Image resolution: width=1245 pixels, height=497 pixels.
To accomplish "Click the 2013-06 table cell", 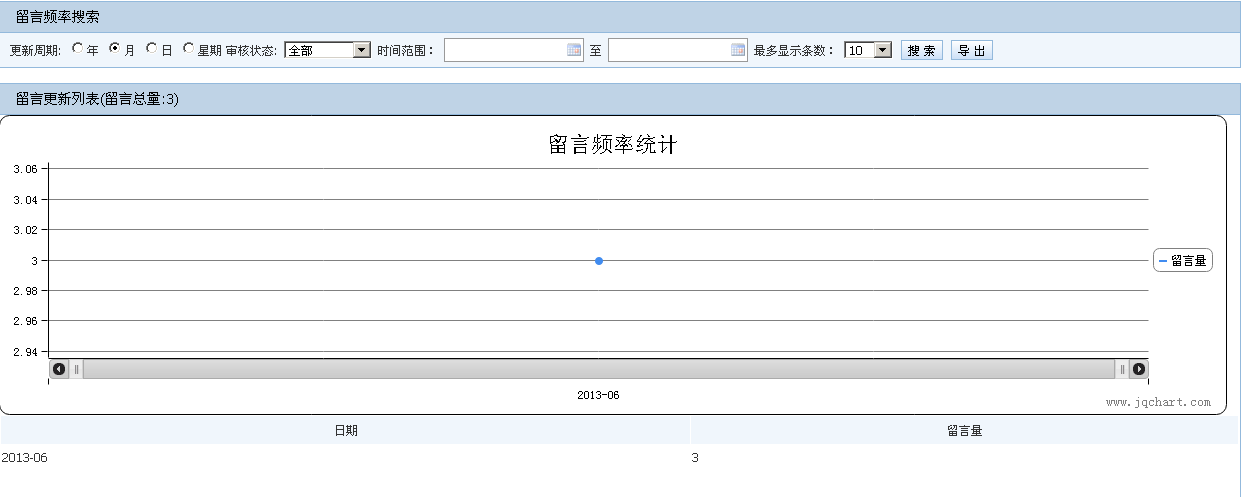I will coord(345,458).
